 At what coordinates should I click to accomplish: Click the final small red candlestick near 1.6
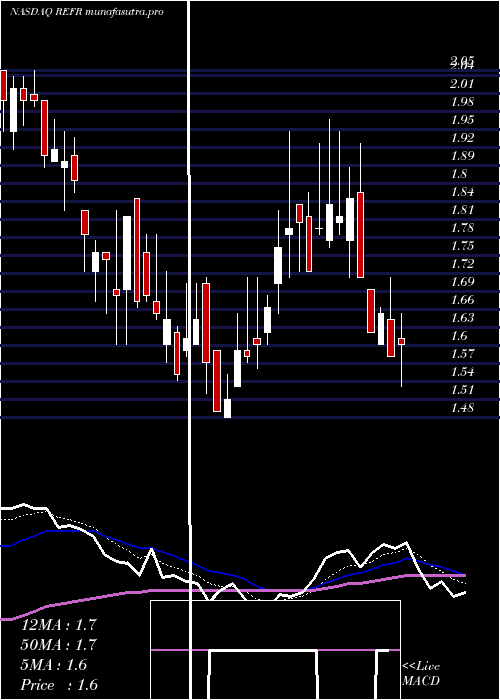click(x=401, y=341)
